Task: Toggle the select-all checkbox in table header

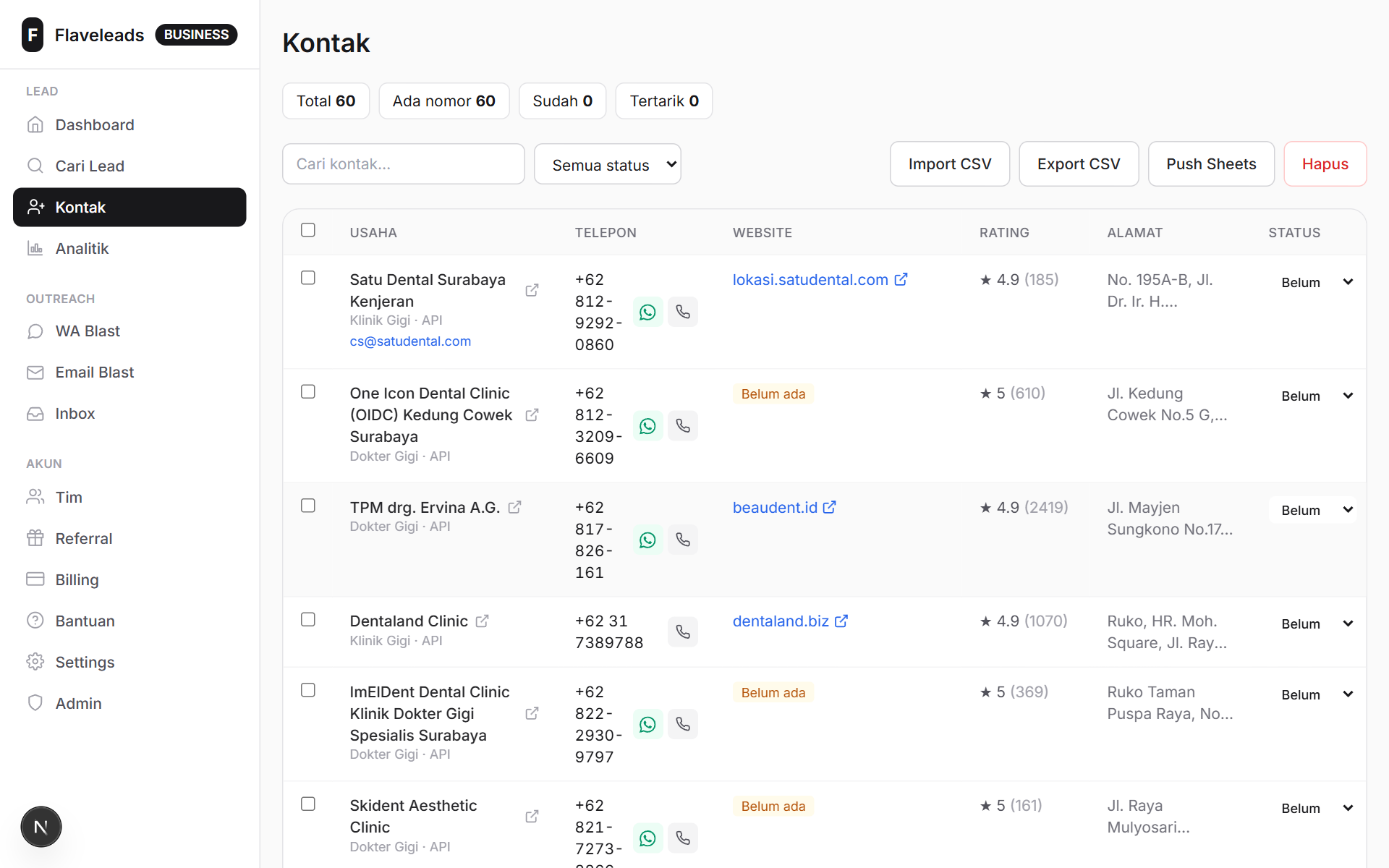Action: (x=308, y=230)
